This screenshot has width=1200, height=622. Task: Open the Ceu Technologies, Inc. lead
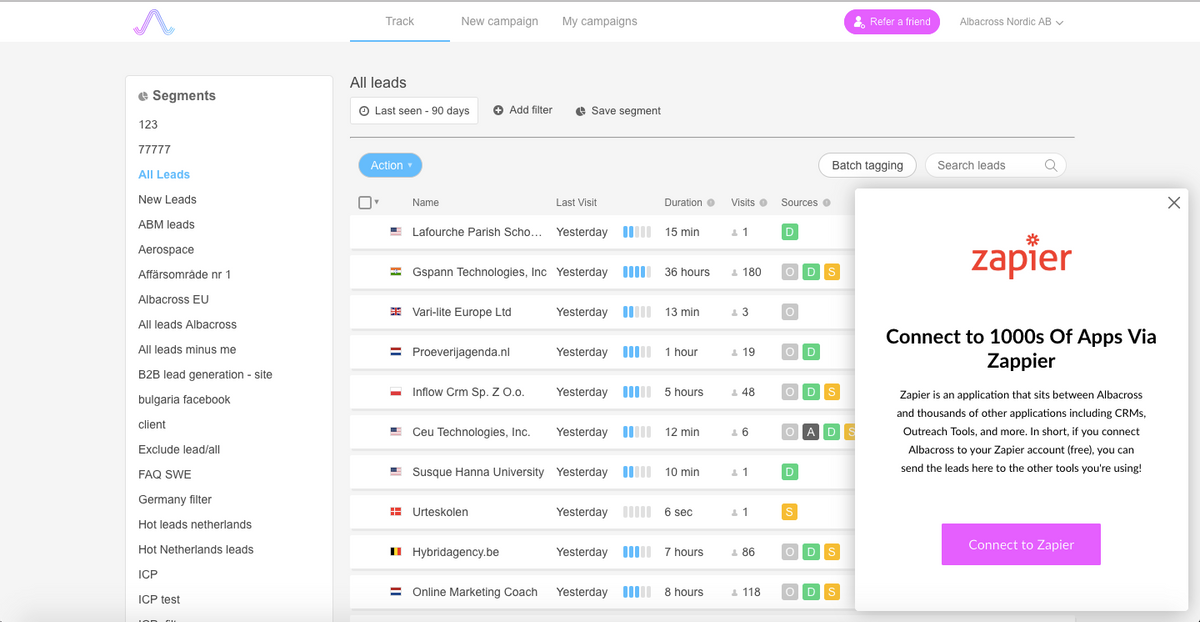471,432
